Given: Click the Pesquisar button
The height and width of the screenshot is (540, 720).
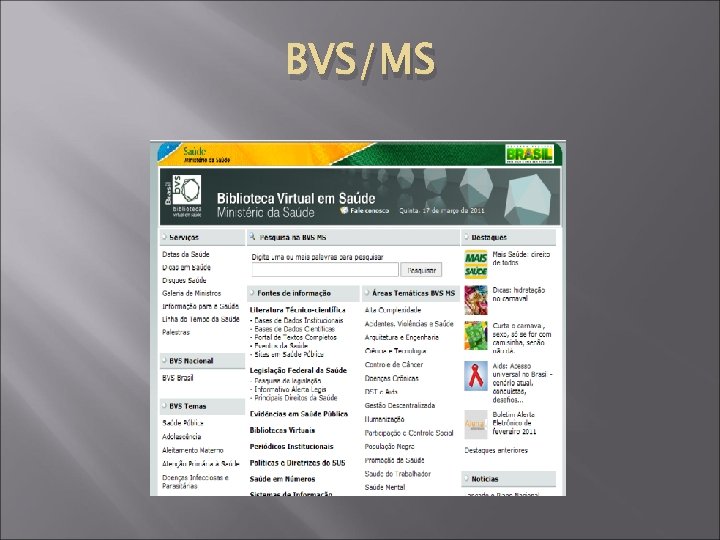Looking at the screenshot, I should point(421,270).
